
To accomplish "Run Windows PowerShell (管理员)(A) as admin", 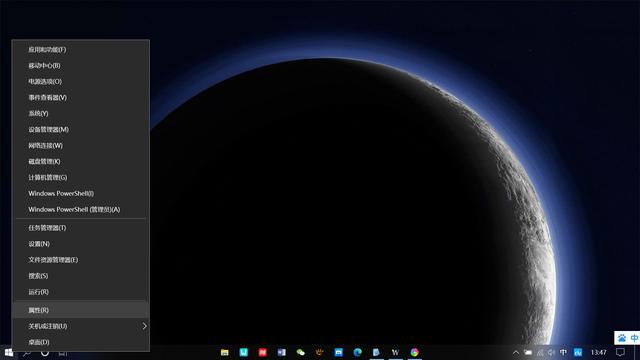I will click(x=80, y=209).
